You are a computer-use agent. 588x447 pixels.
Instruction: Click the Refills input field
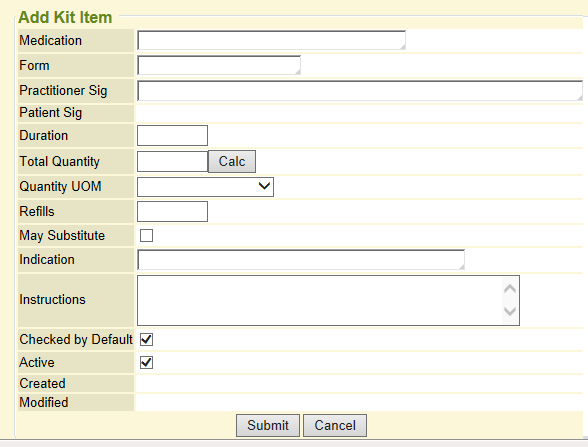tap(172, 212)
